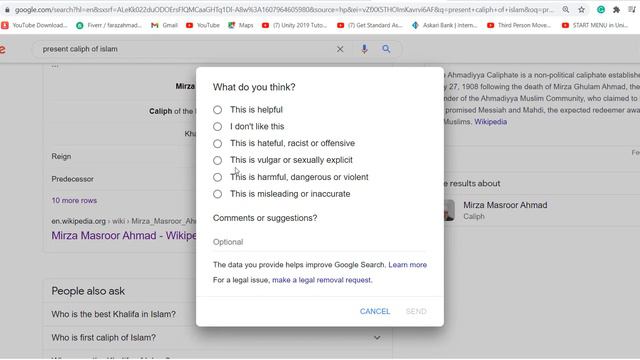Bookmark this page with star icon

[582, 9]
